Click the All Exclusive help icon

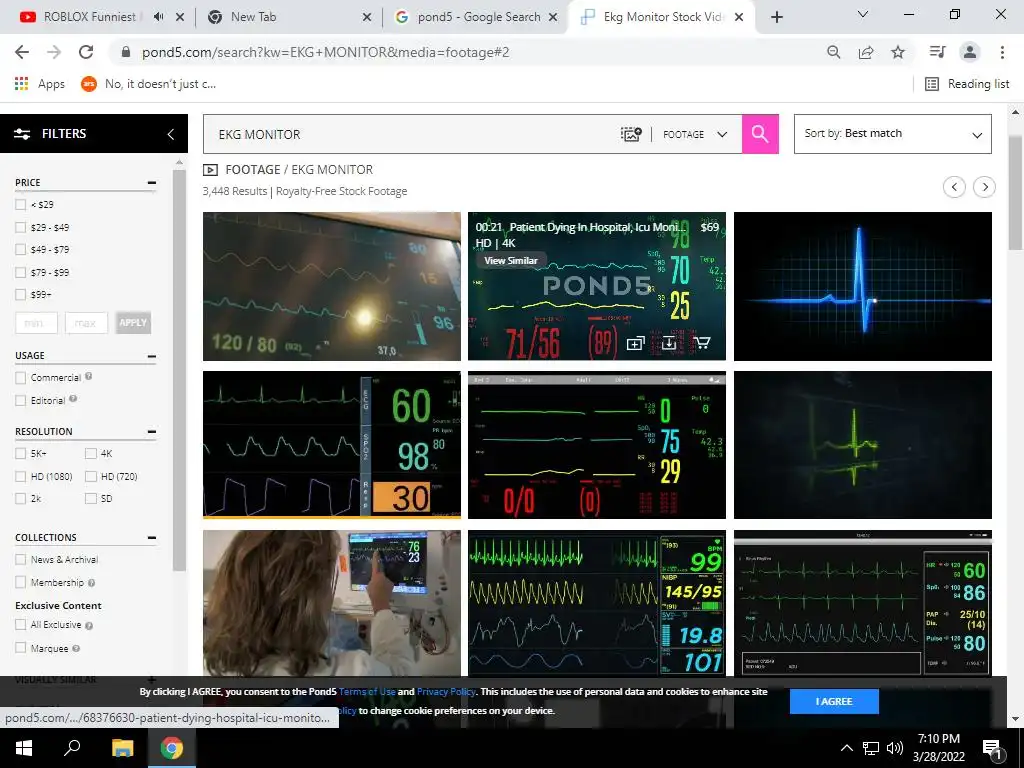click(x=89, y=625)
